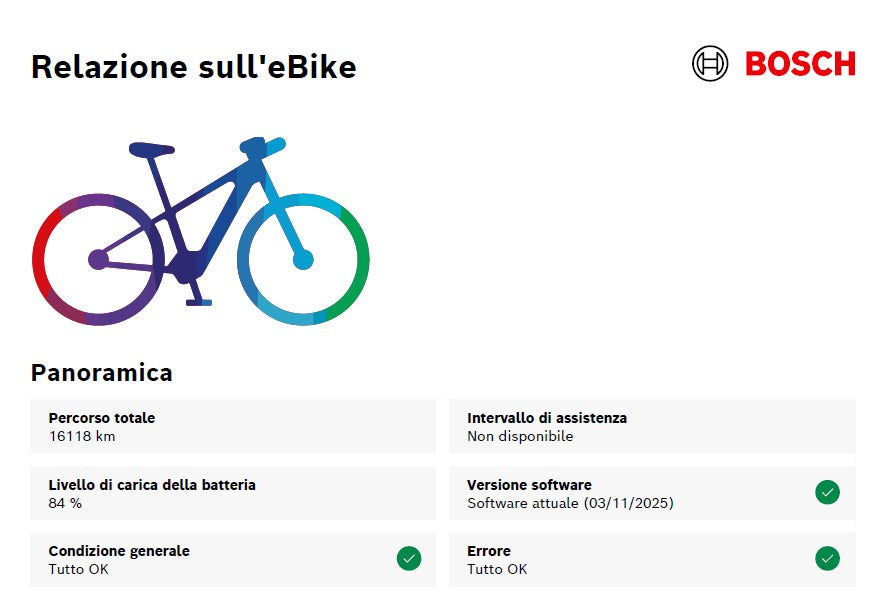Click the Software attuale (03/11/2025) text
875x599 pixels.
point(570,503)
